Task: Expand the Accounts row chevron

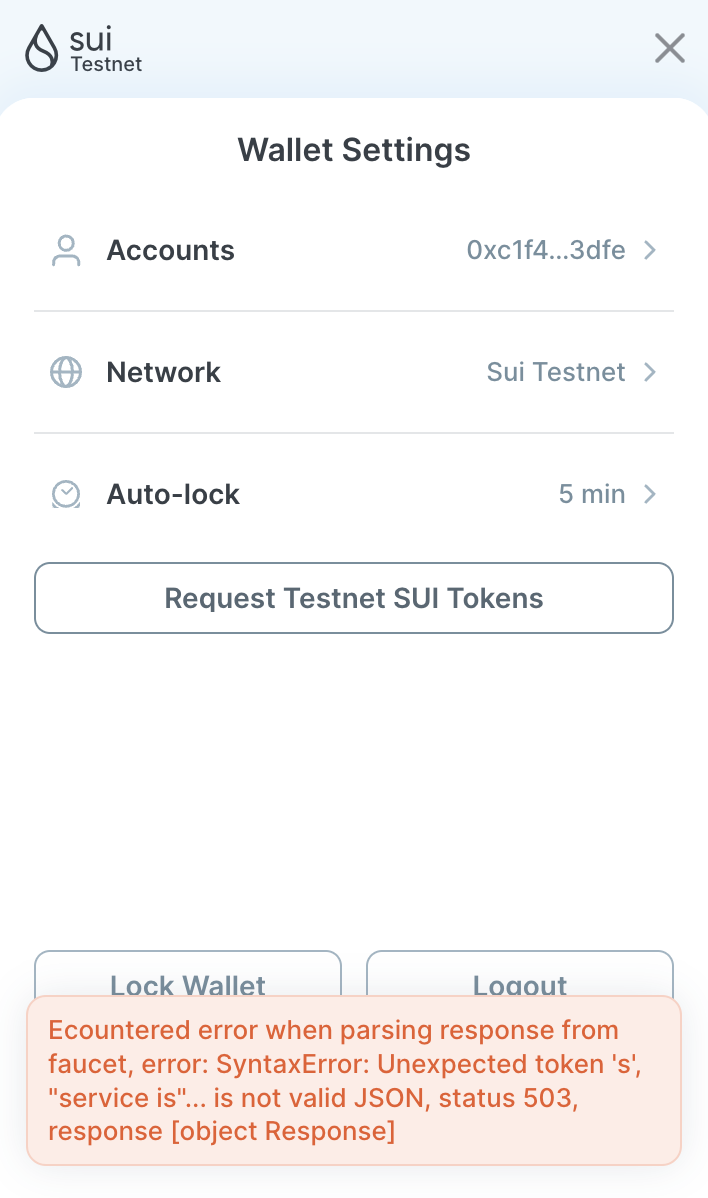Action: coord(650,250)
